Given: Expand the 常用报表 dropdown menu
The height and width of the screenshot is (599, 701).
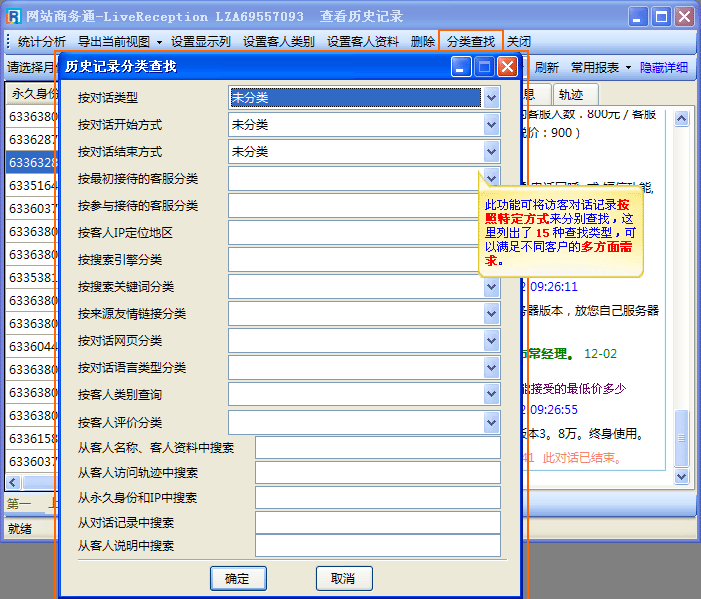Looking at the screenshot, I should (601, 68).
